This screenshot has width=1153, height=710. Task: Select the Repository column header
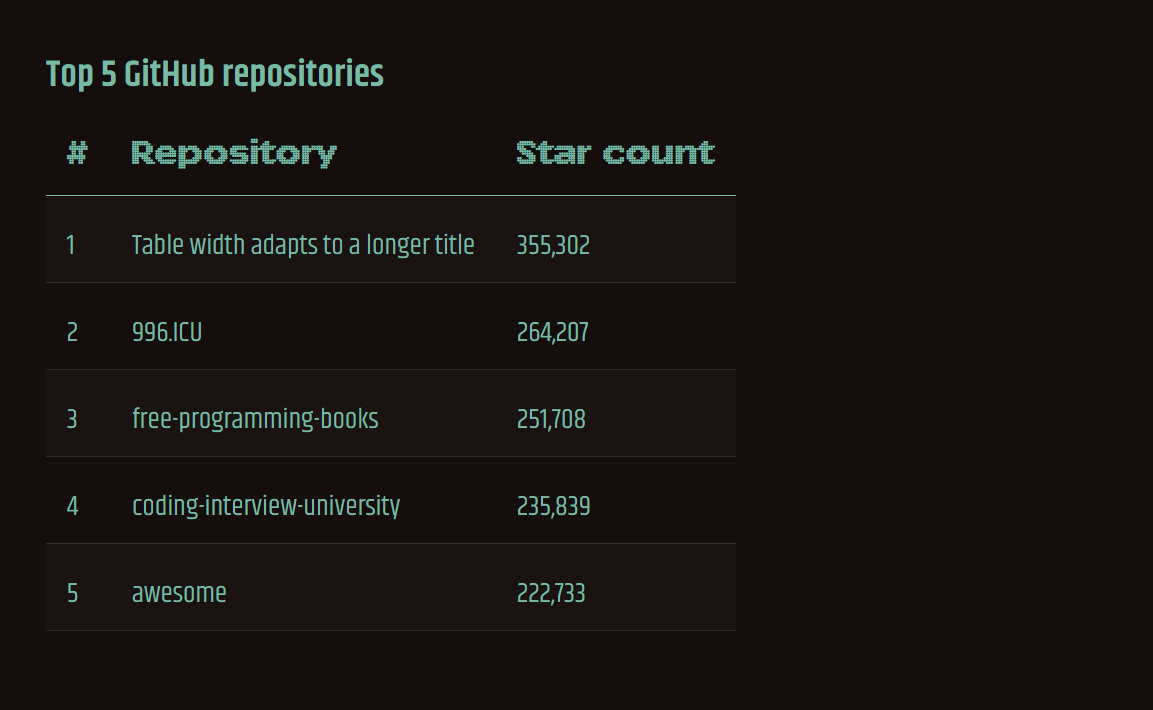(234, 153)
